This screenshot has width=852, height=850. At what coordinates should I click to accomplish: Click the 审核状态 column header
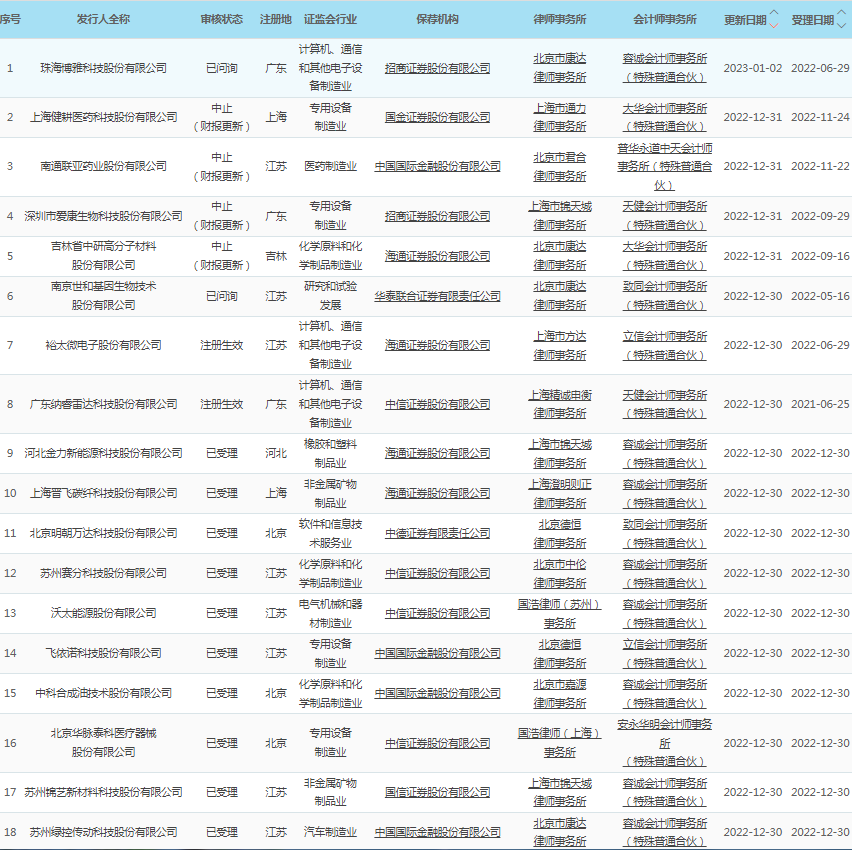pyautogui.click(x=221, y=19)
